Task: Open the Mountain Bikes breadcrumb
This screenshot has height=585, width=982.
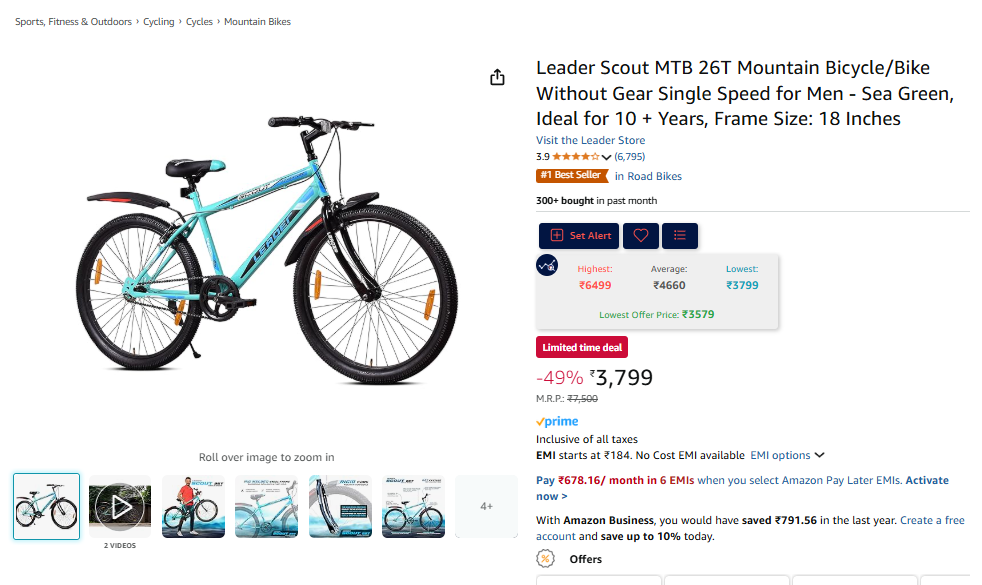Action: click(257, 21)
